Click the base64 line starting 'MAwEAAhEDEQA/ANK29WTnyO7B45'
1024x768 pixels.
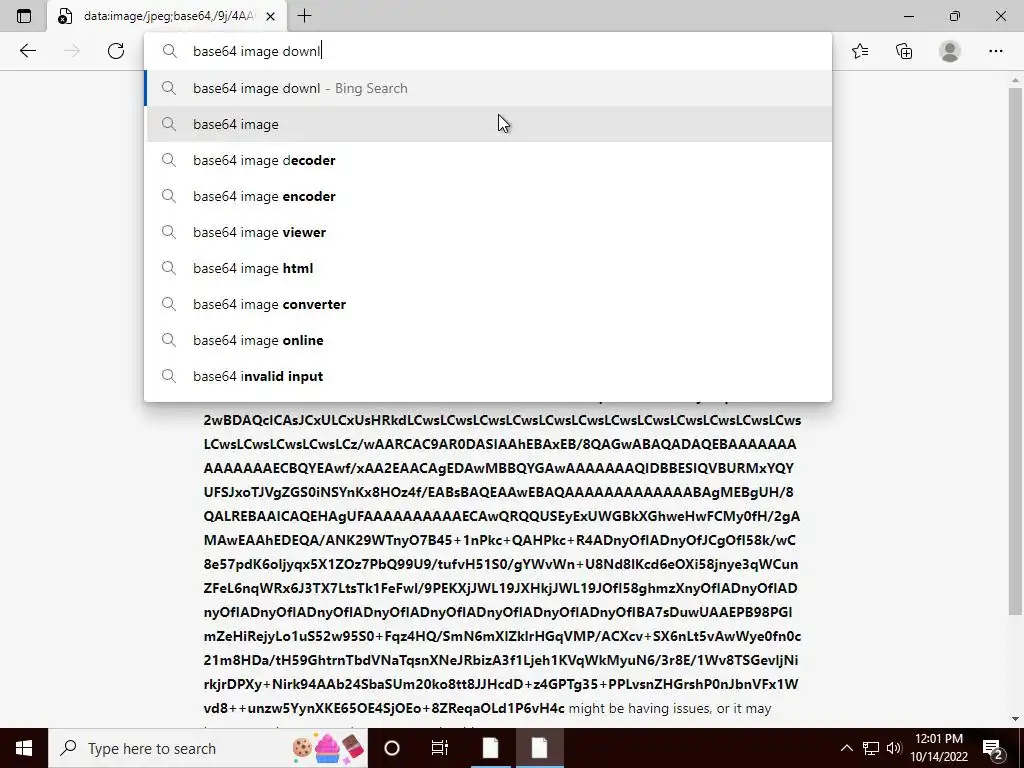pos(500,540)
